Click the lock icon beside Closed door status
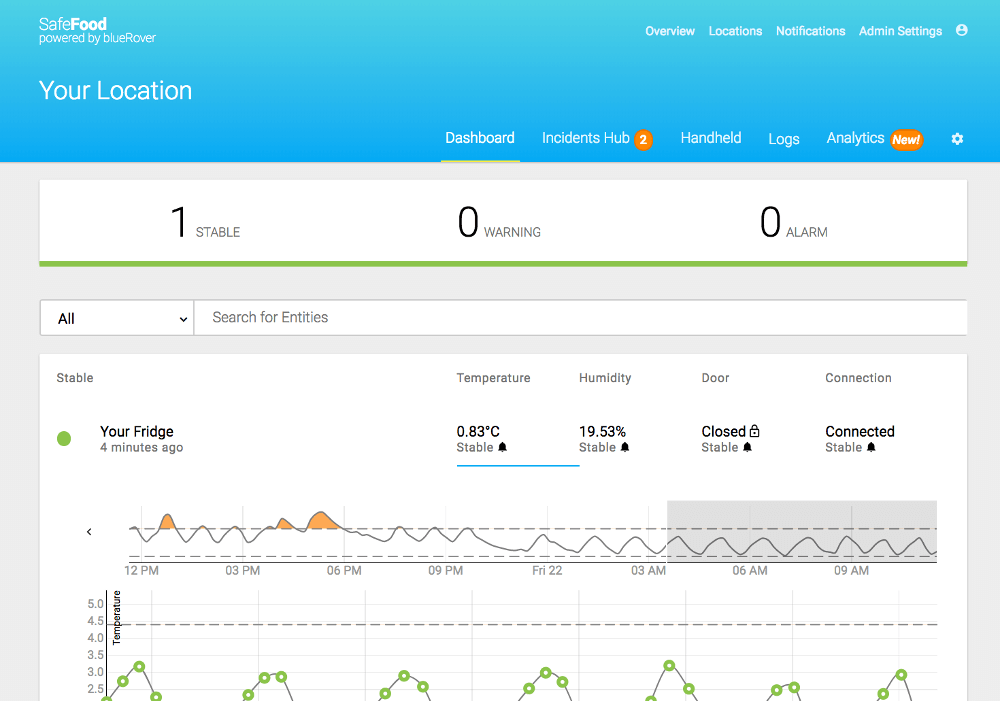The image size is (1000, 701). [x=757, y=430]
